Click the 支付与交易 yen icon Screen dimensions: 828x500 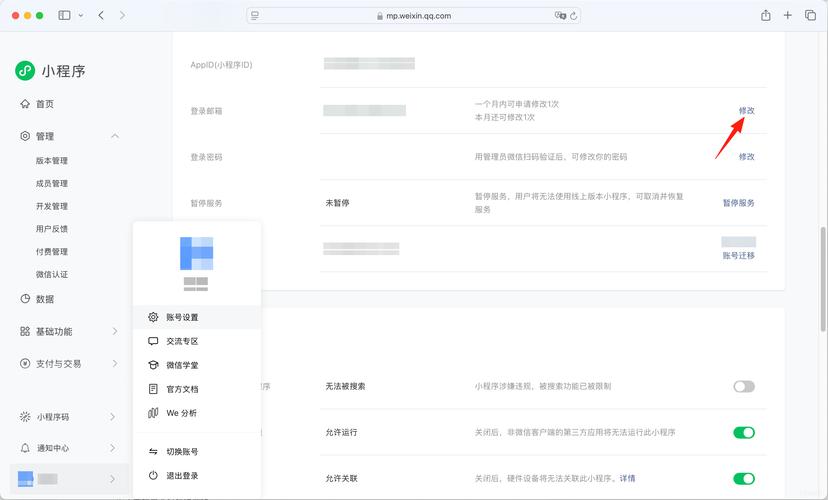click(x=25, y=363)
